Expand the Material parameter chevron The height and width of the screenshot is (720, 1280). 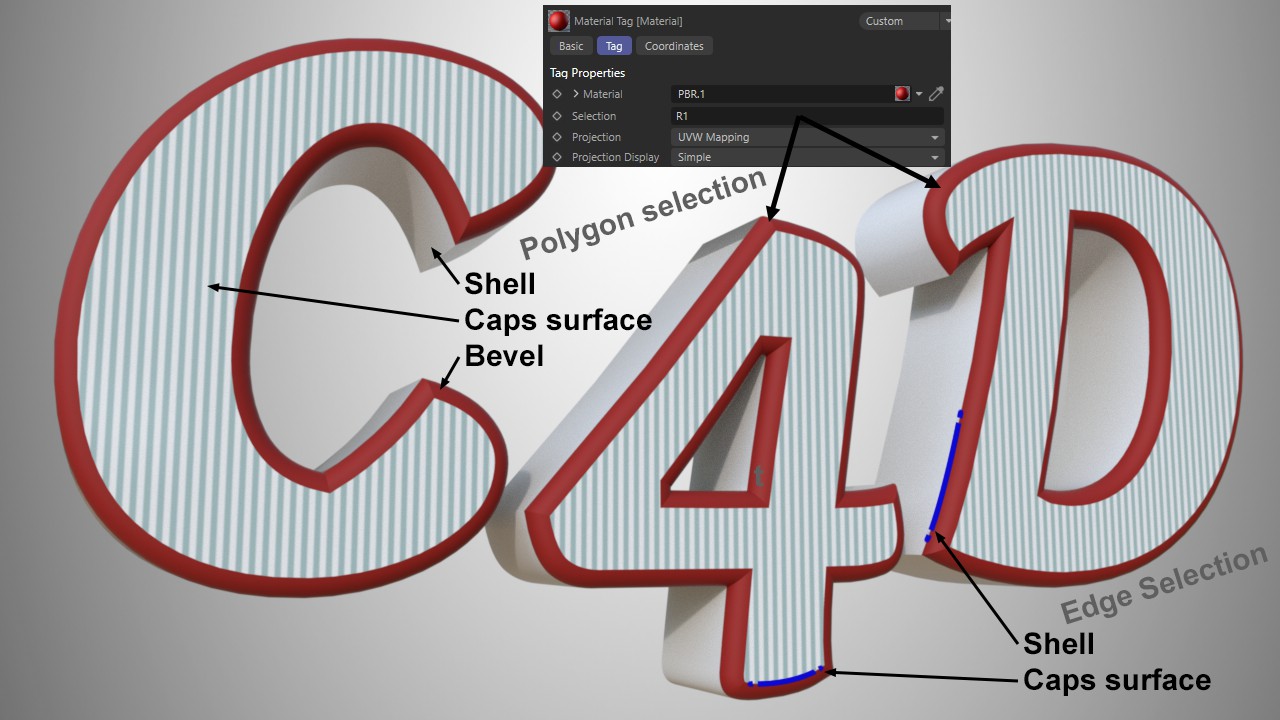[576, 94]
